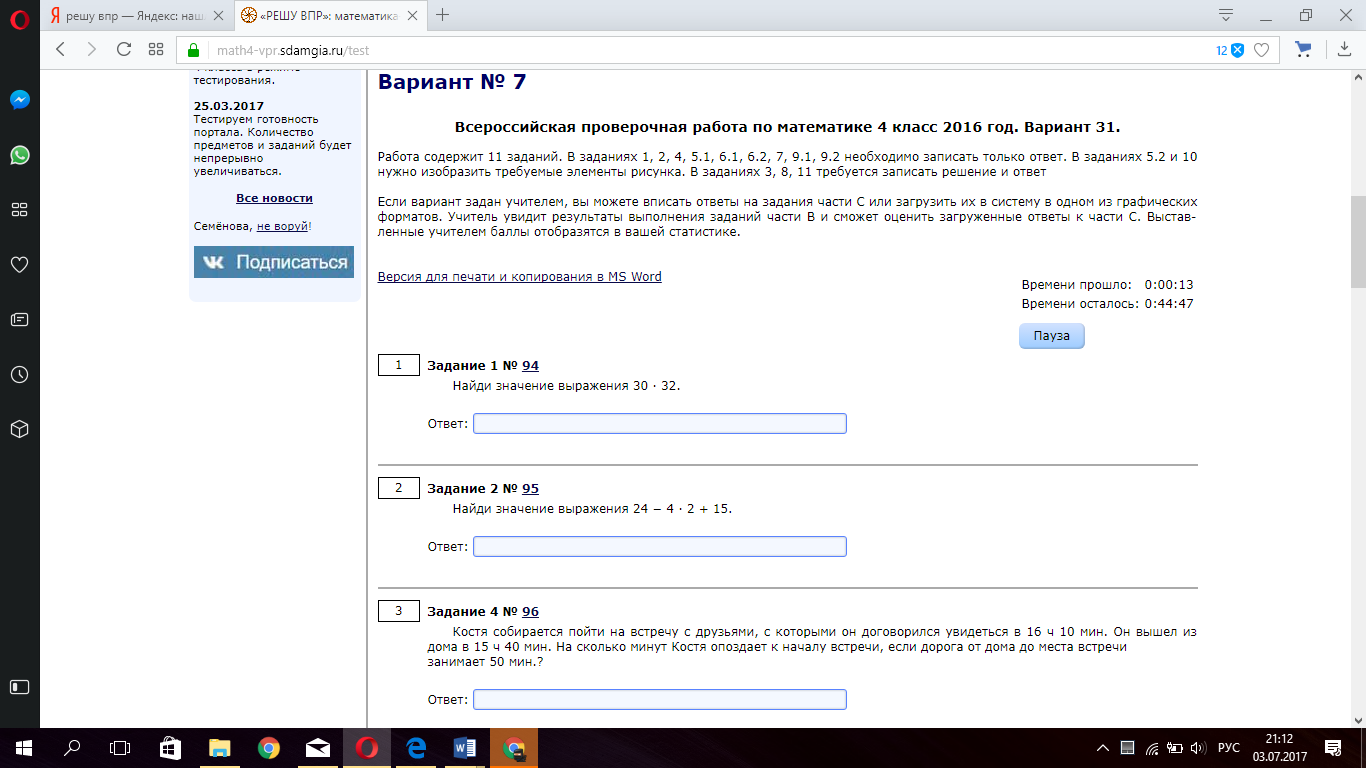Open extensions cube in sidebar
The height and width of the screenshot is (768, 1366).
point(19,429)
